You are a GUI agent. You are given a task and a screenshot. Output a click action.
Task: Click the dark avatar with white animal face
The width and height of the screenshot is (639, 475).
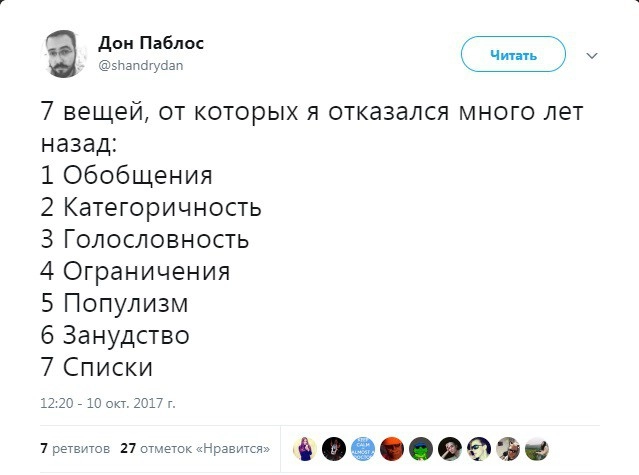point(334,449)
